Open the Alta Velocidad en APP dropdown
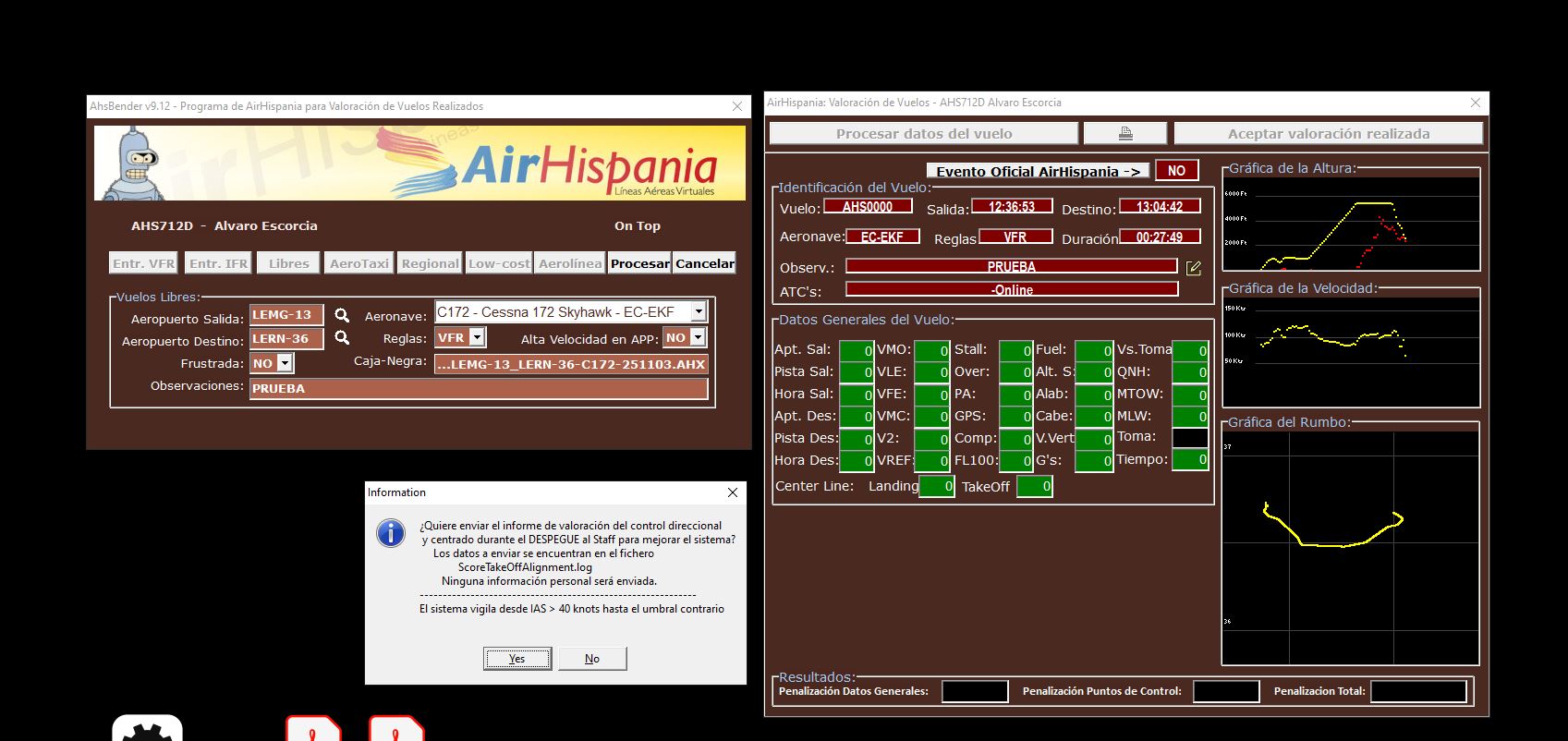This screenshot has height=741, width=1568. tap(698, 337)
